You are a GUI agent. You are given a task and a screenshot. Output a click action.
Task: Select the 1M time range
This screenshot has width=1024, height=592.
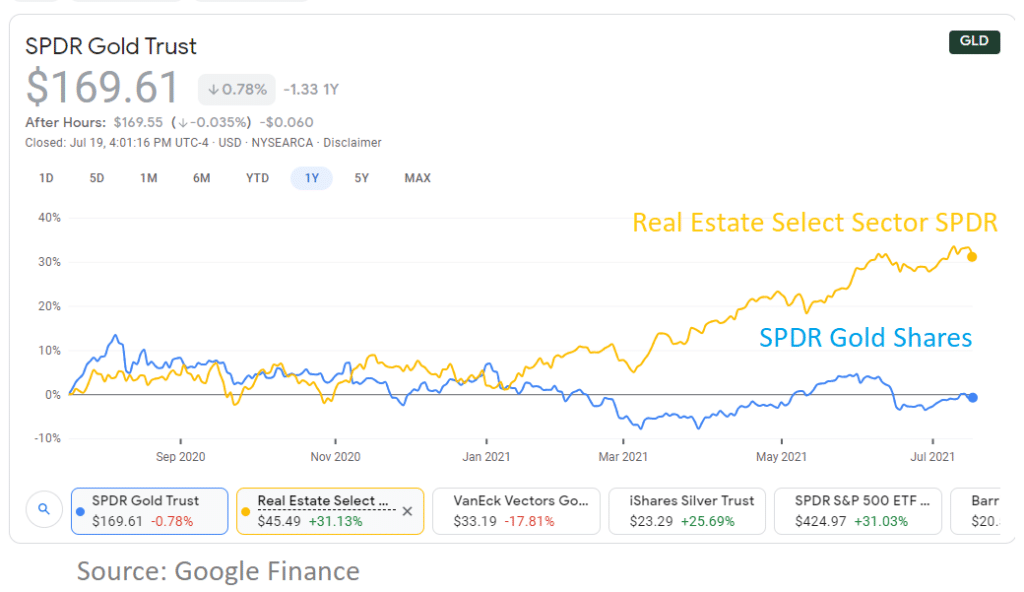pos(149,178)
